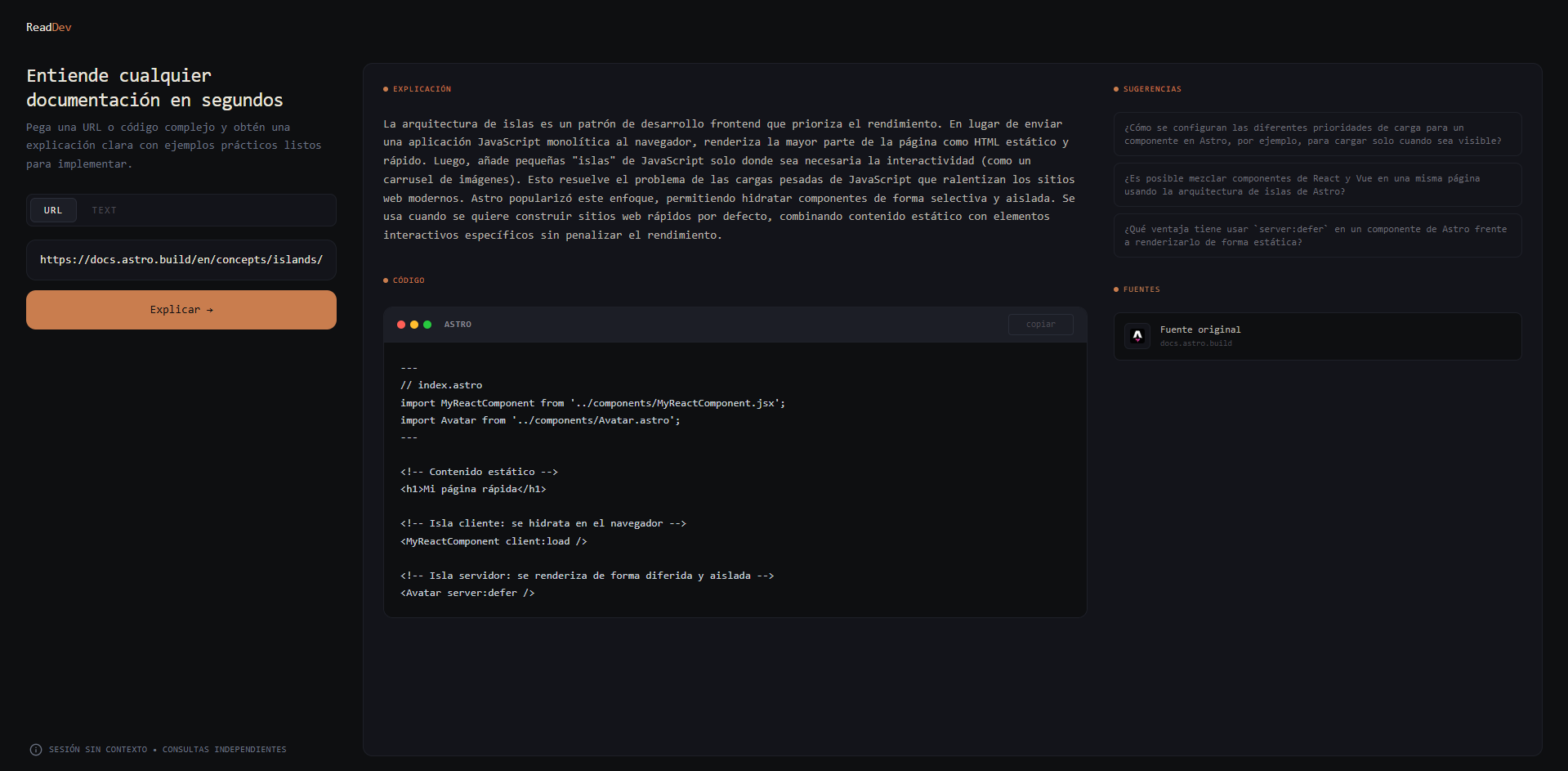Open suggestion about server:defer advantage
This screenshot has width=1568, height=771.
pyautogui.click(x=1317, y=235)
